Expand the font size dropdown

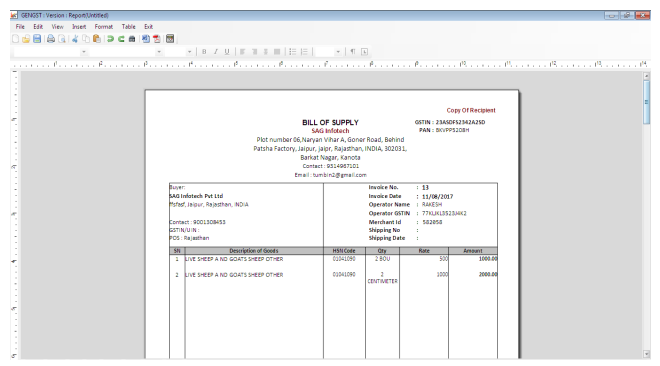[189, 52]
